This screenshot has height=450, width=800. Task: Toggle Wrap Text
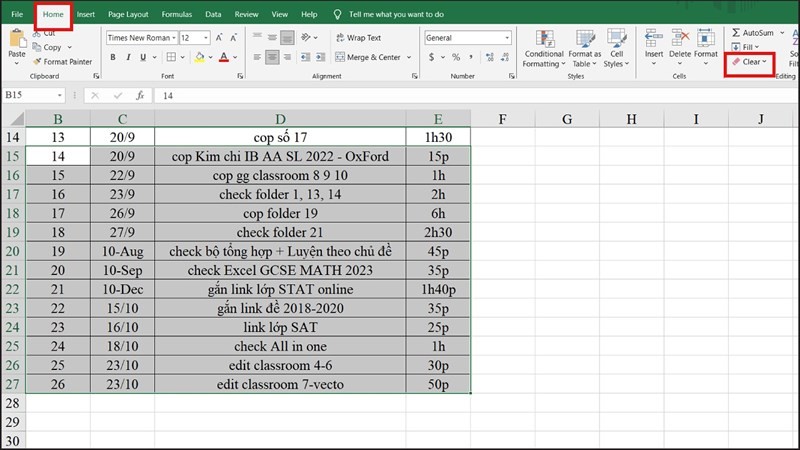[358, 38]
